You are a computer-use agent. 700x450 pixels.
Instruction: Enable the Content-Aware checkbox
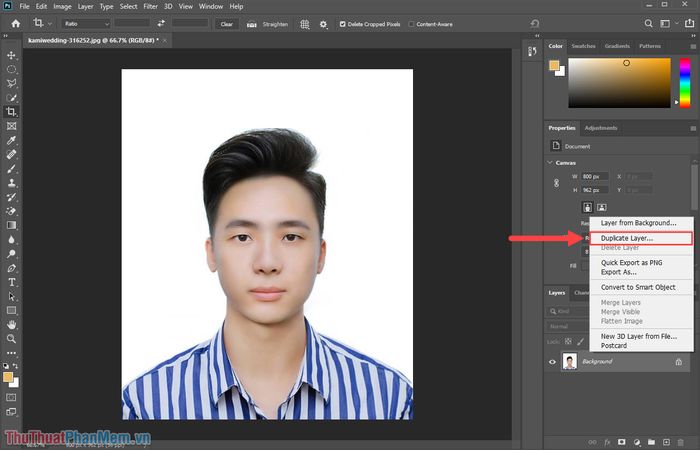tap(411, 24)
